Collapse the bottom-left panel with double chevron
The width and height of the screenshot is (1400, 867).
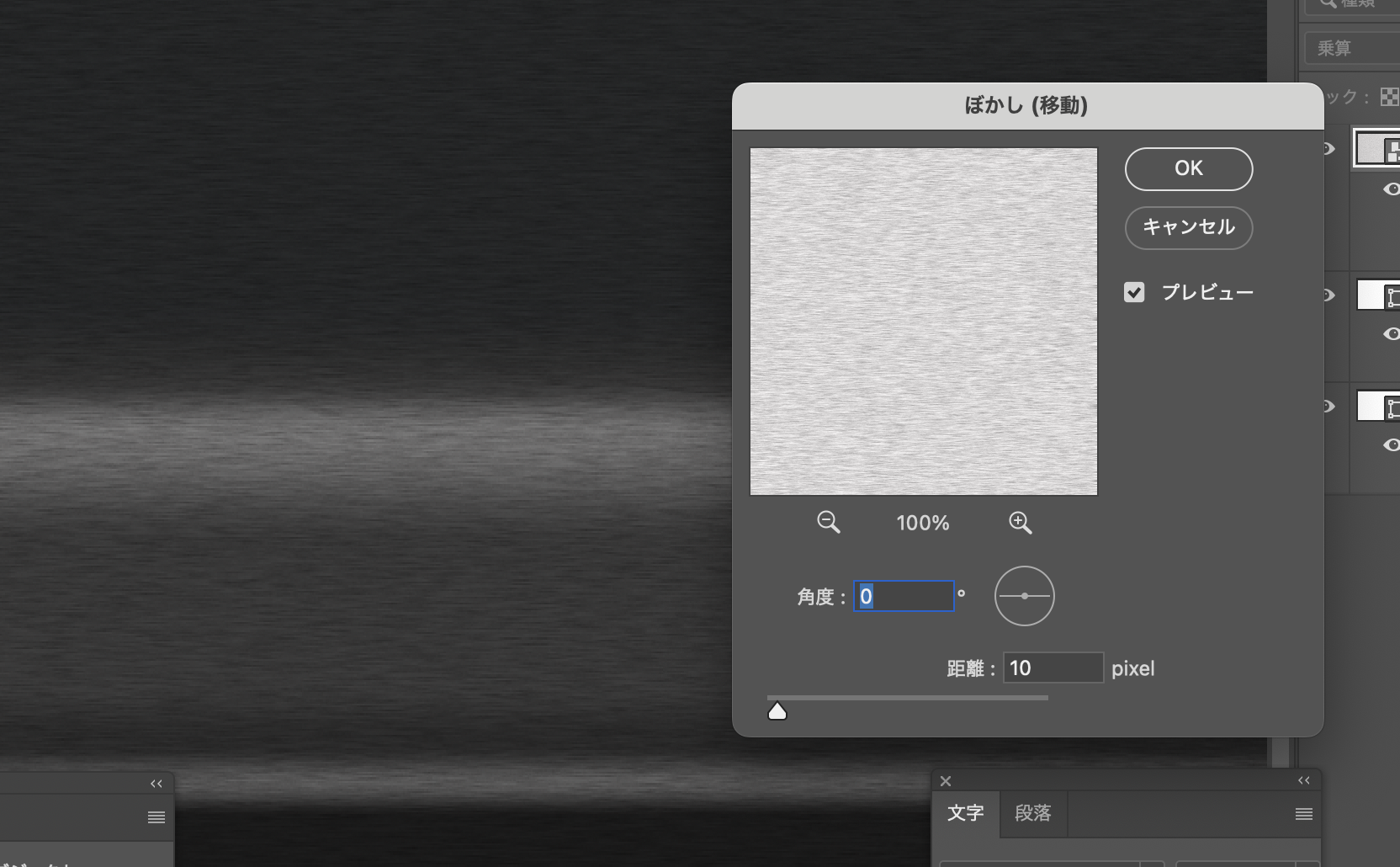(156, 784)
